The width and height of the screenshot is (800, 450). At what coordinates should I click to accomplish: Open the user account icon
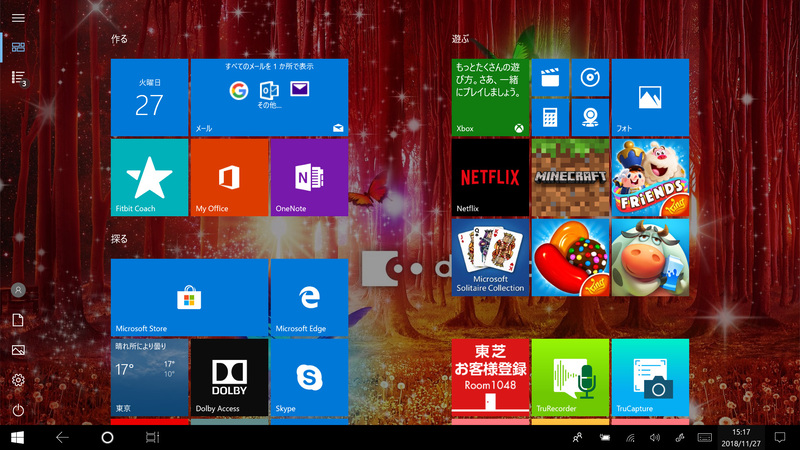pos(18,290)
